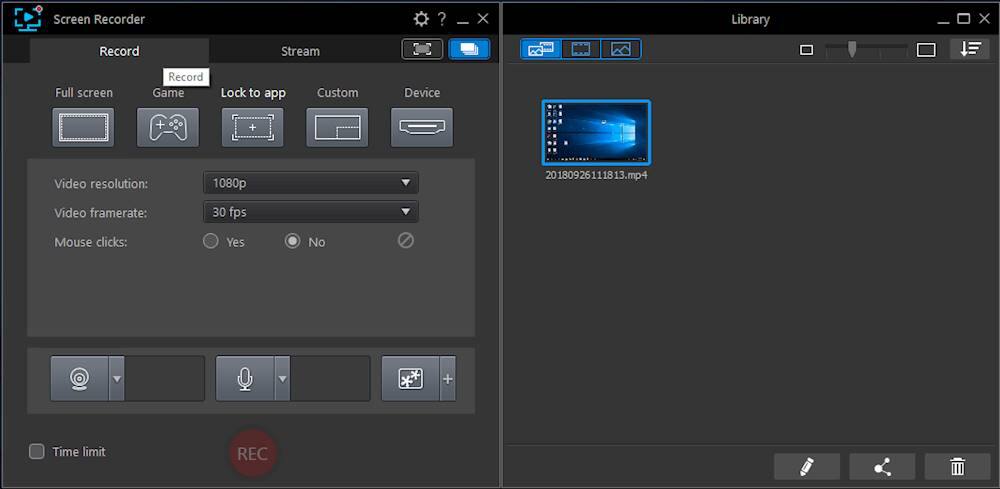
Task: Click the empty webcam device field
Action: click(x=165, y=379)
